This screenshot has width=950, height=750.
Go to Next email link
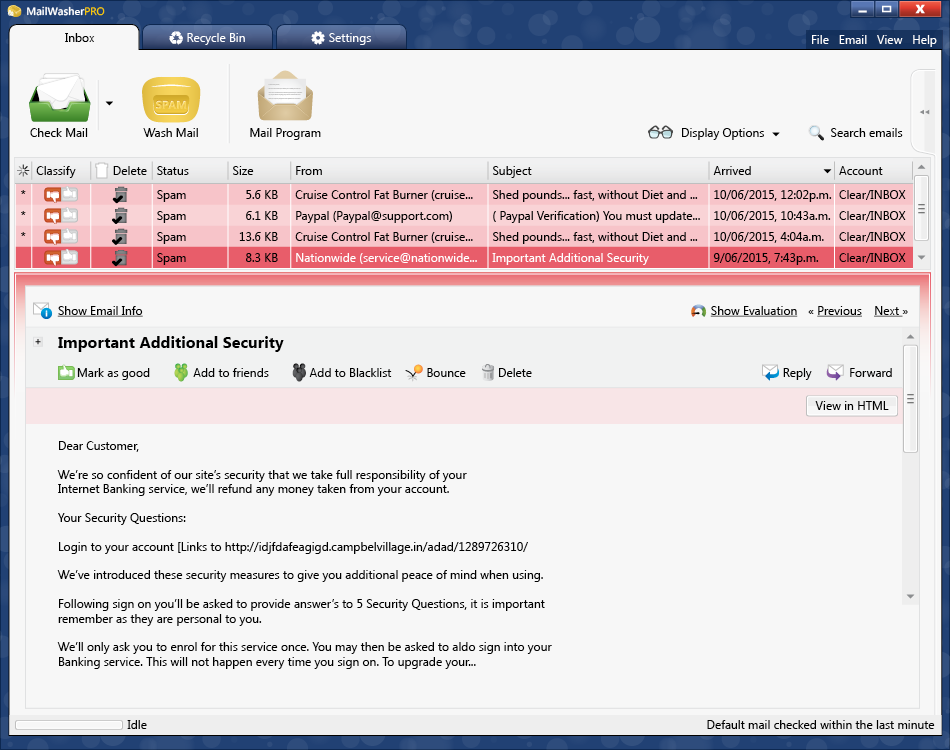886,311
